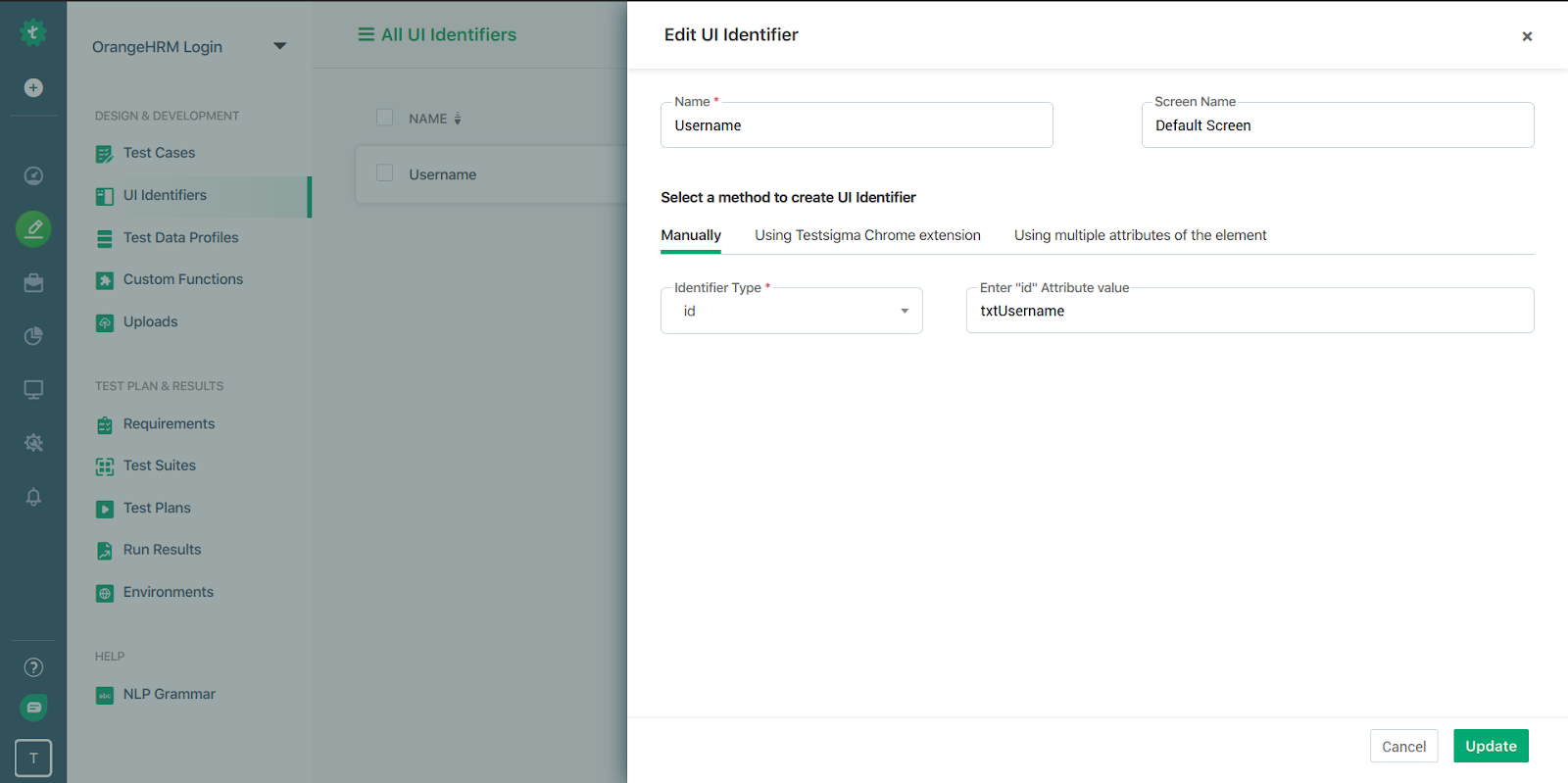Click the plus create icon in left rail
Screen dimensions: 1568x783
pos(33,88)
